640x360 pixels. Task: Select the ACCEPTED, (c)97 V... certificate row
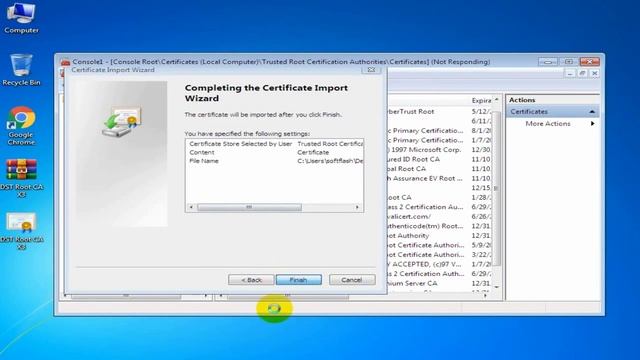tap(439, 264)
